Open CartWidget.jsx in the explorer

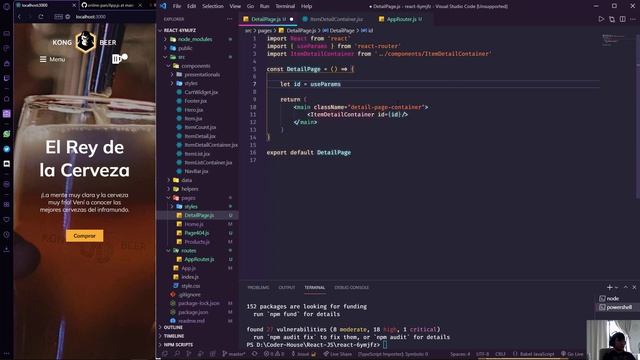point(201,92)
